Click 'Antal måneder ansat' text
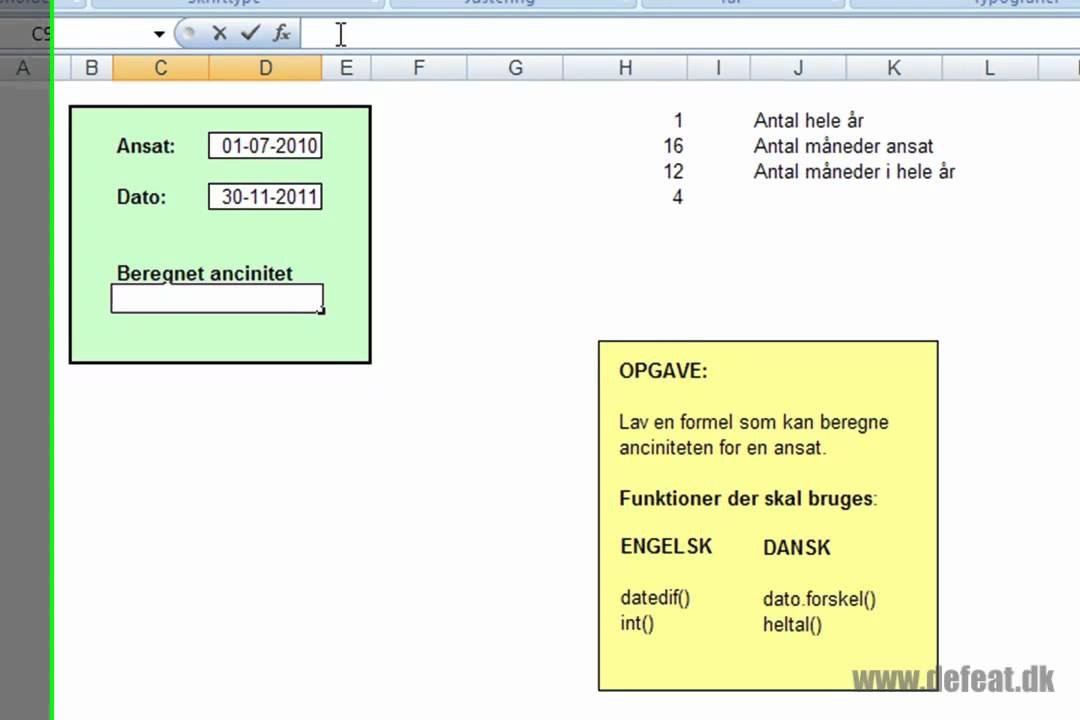Screen dimensions: 1080x720 [x=843, y=146]
